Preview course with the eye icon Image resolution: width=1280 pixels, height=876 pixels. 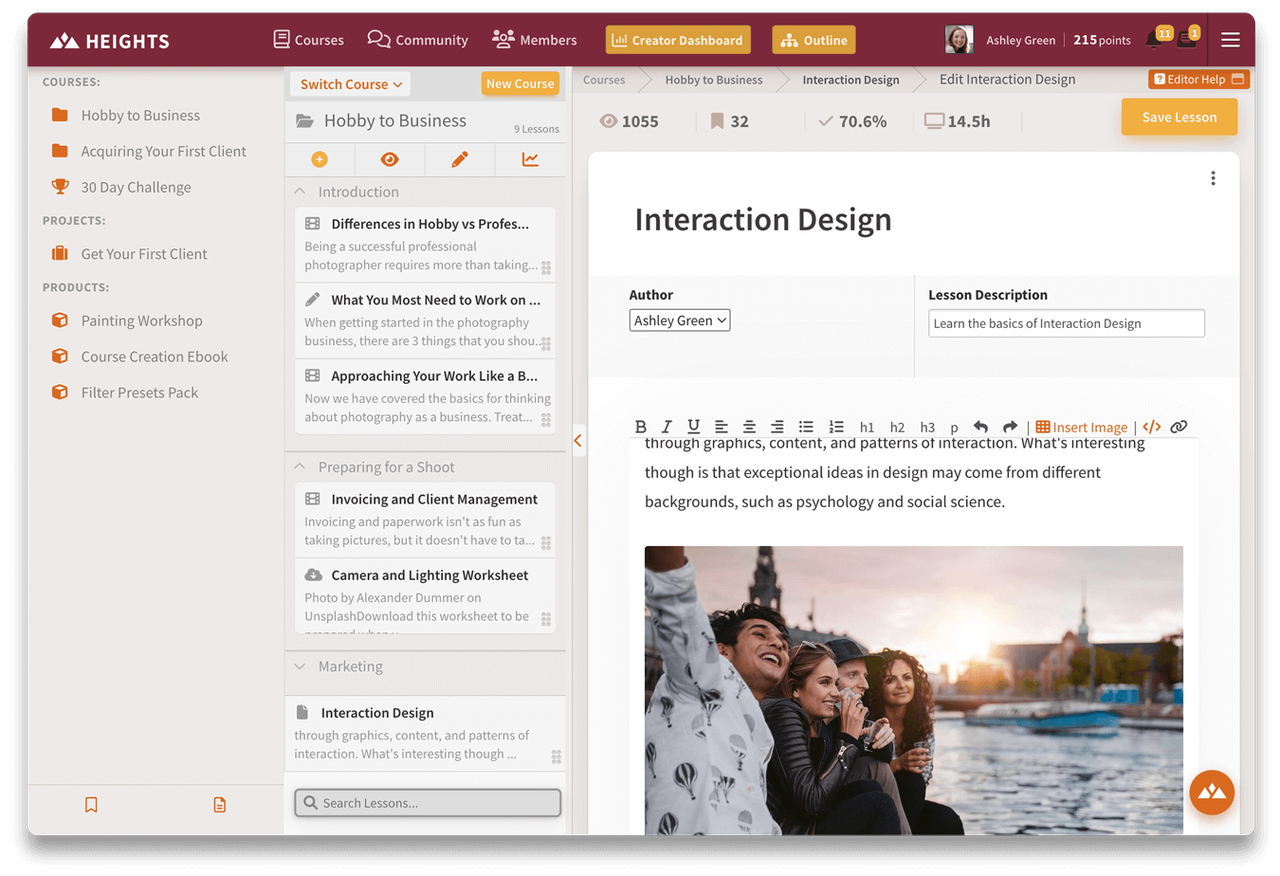pos(390,160)
